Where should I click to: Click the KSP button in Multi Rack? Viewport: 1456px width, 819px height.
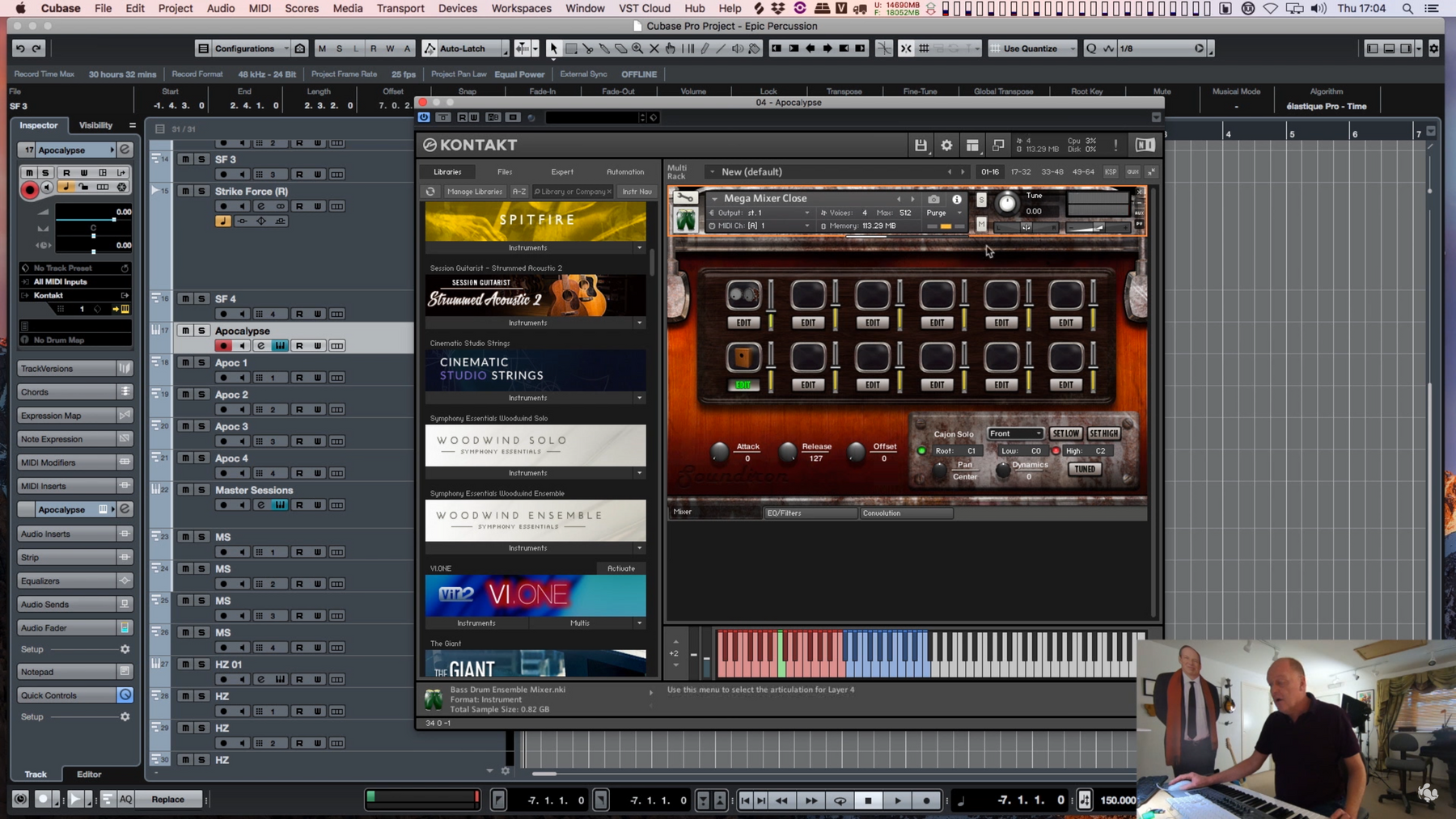1111,171
